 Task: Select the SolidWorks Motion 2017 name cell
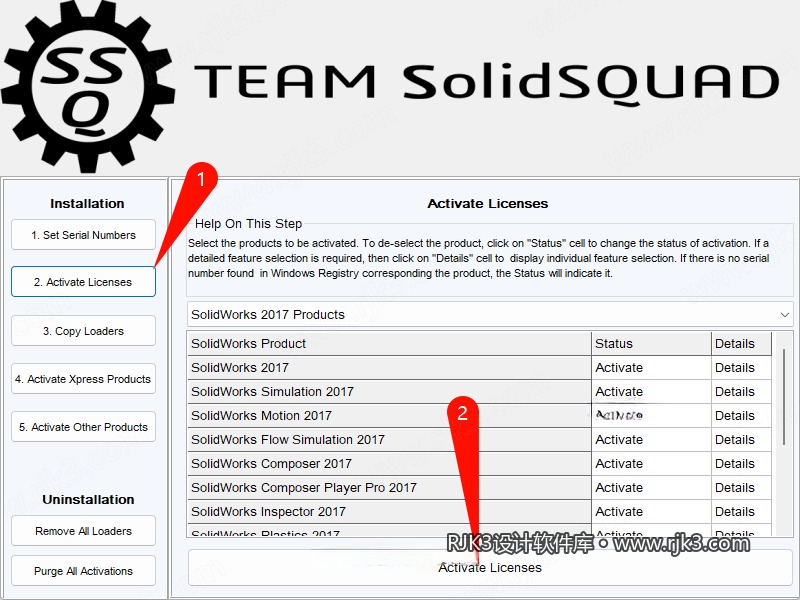[x=389, y=415]
